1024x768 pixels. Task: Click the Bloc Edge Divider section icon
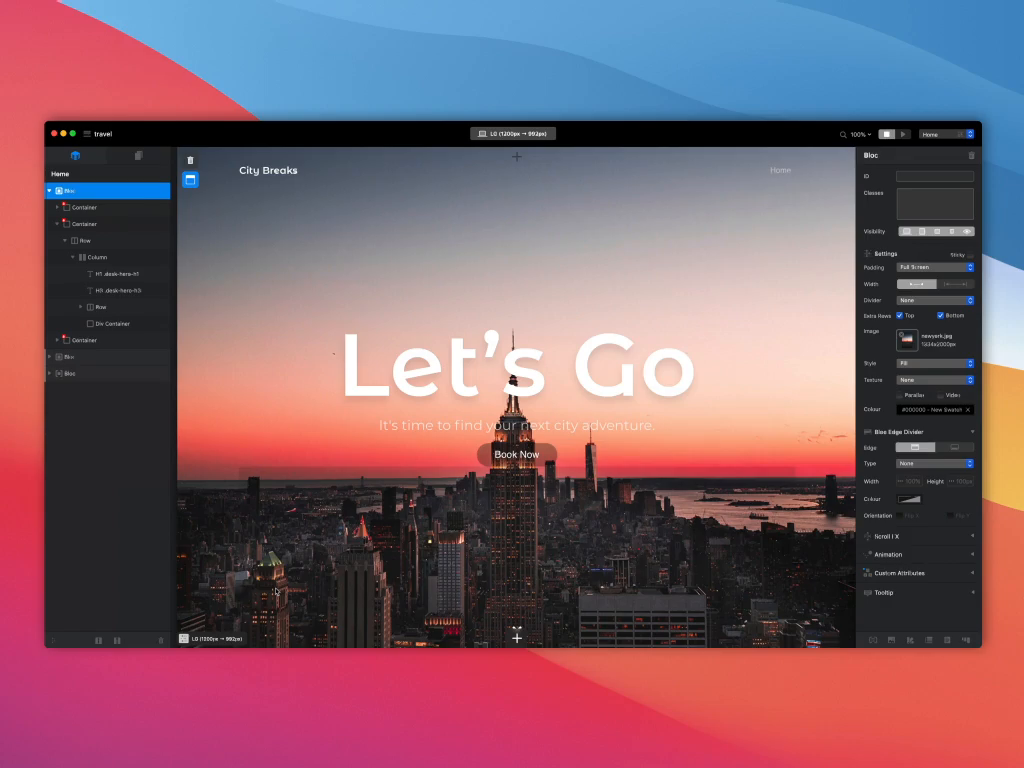click(867, 432)
